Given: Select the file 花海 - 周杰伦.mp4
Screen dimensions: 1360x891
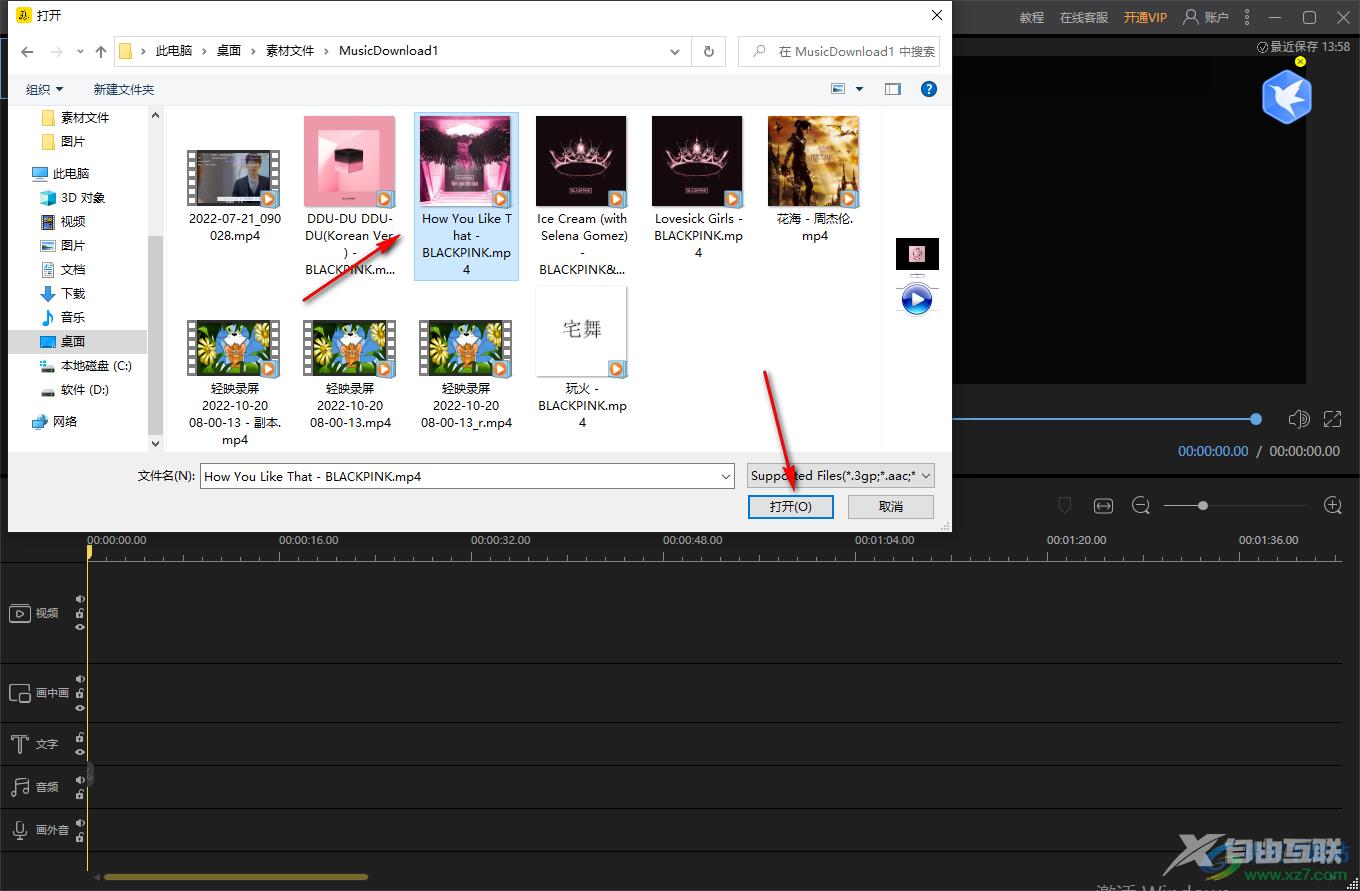Looking at the screenshot, I should point(814,180).
